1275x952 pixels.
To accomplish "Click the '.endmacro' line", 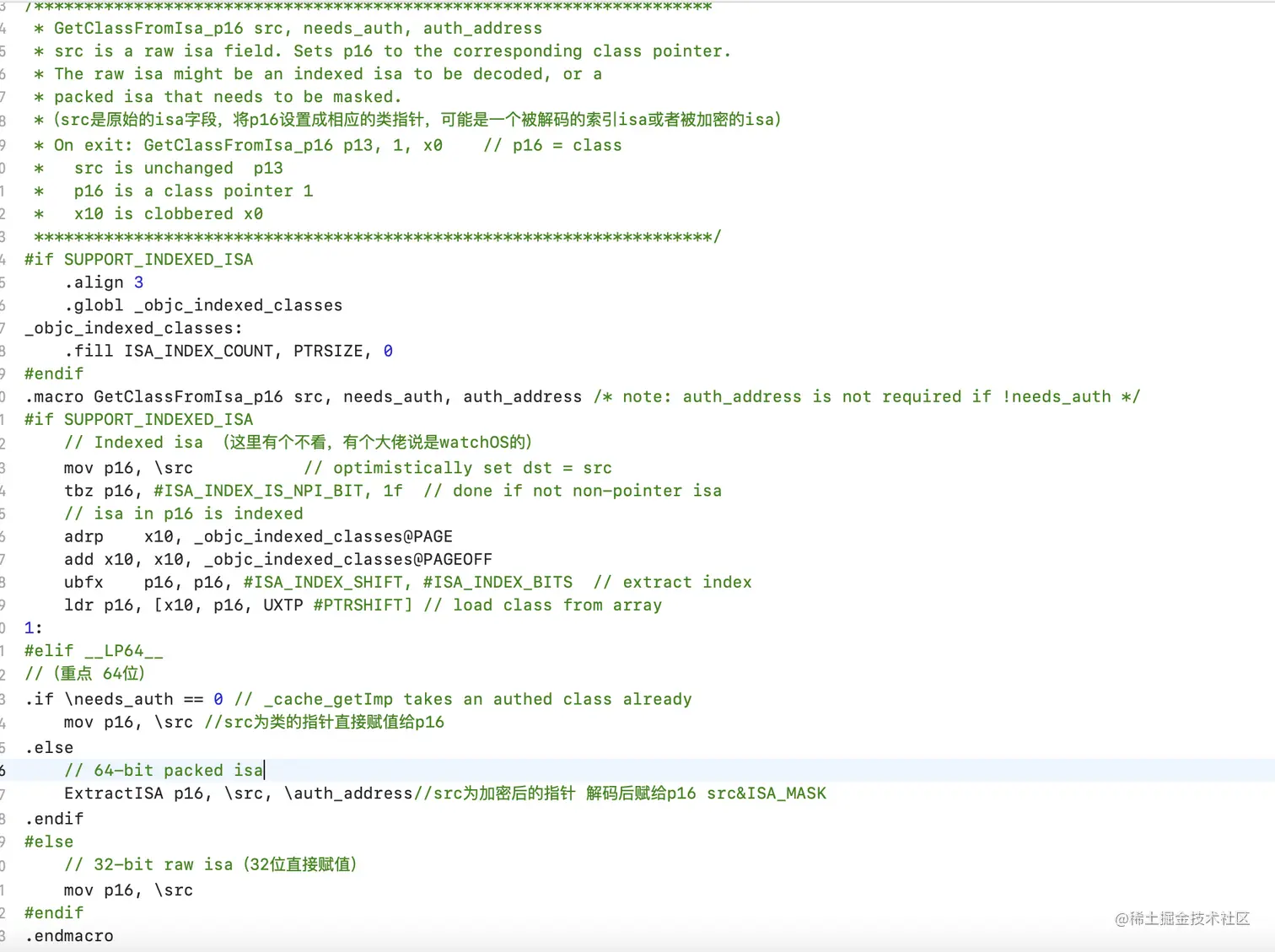I will 69,936.
